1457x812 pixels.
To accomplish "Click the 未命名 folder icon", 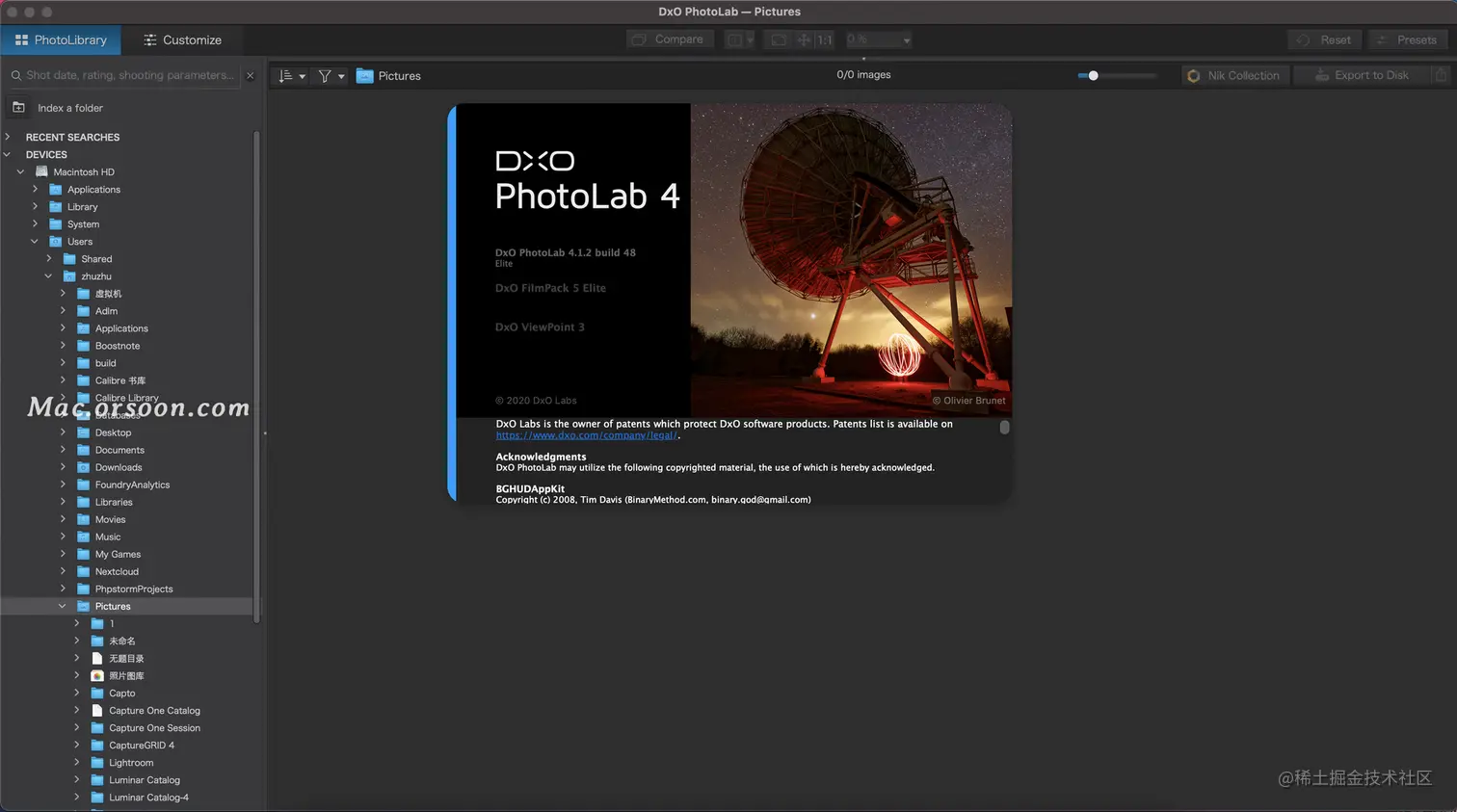I will coord(97,641).
